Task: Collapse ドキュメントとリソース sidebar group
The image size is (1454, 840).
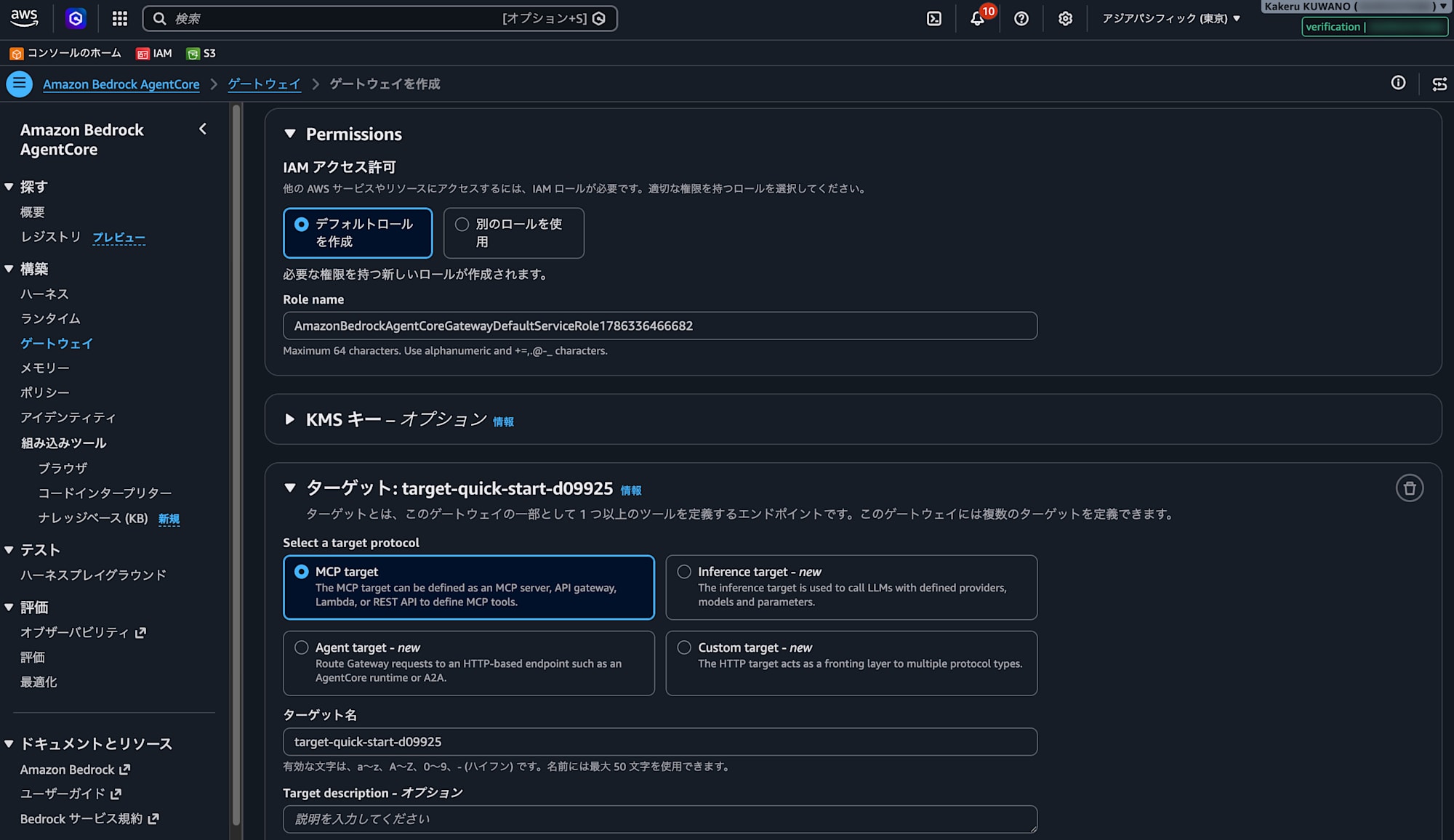Action: 9,743
